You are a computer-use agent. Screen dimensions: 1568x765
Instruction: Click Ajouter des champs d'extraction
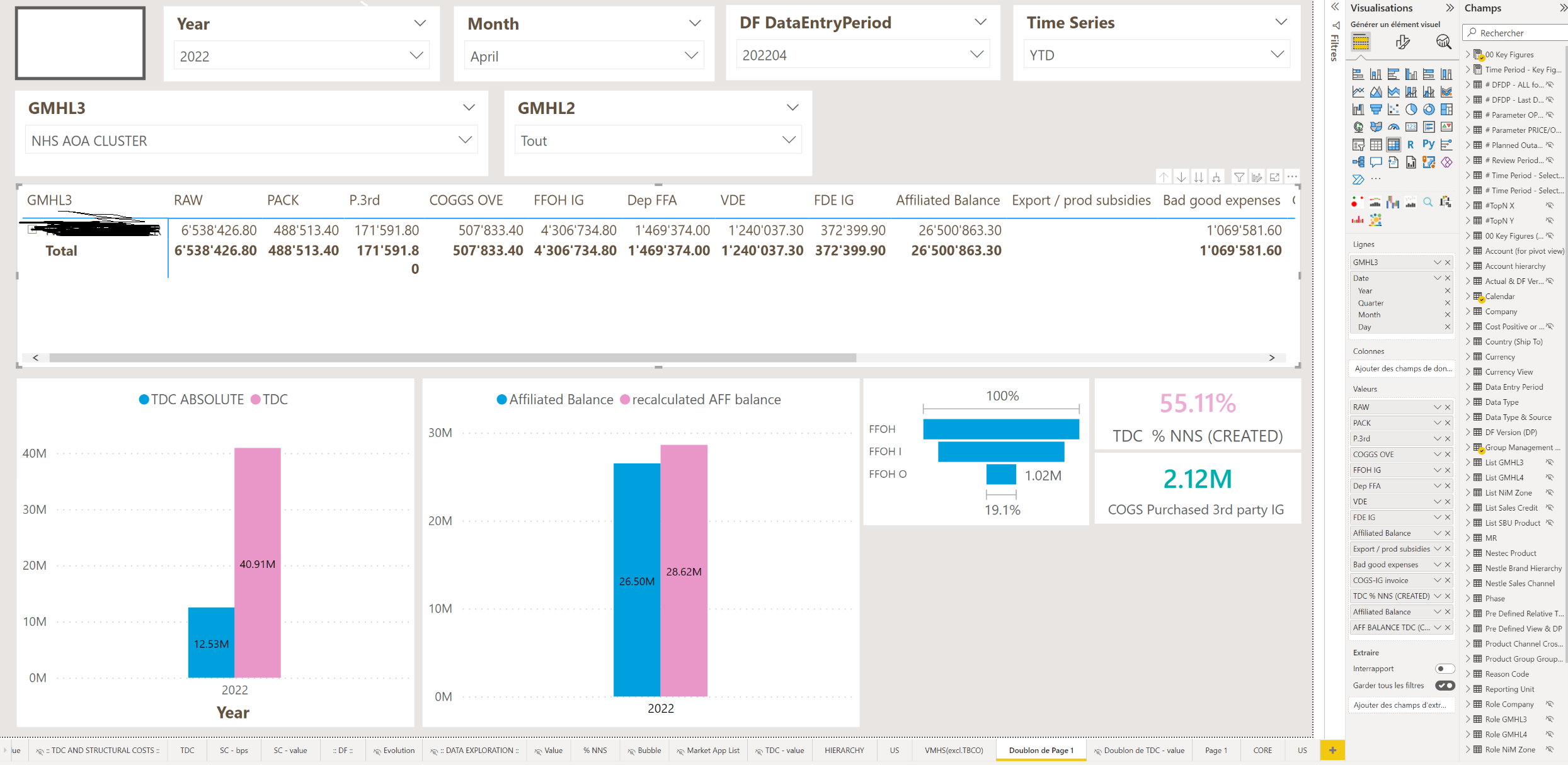pyautogui.click(x=1402, y=705)
